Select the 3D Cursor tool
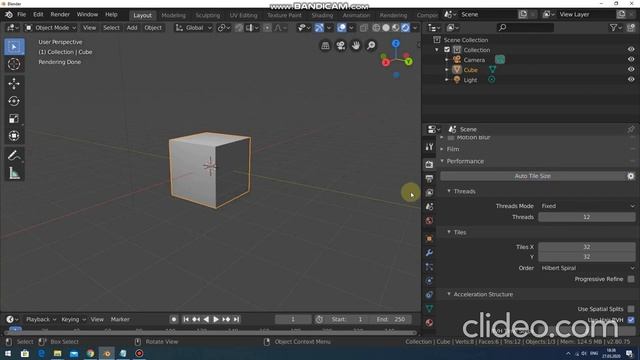The image size is (640, 360). (x=14, y=64)
